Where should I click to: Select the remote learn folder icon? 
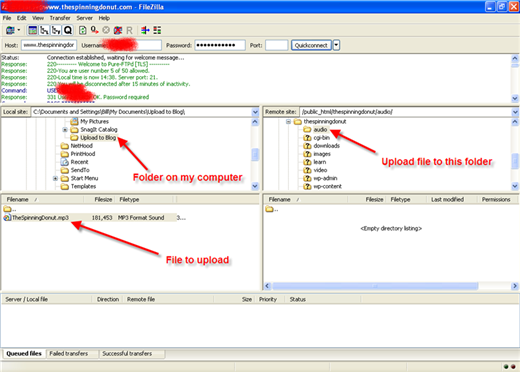pos(307,162)
